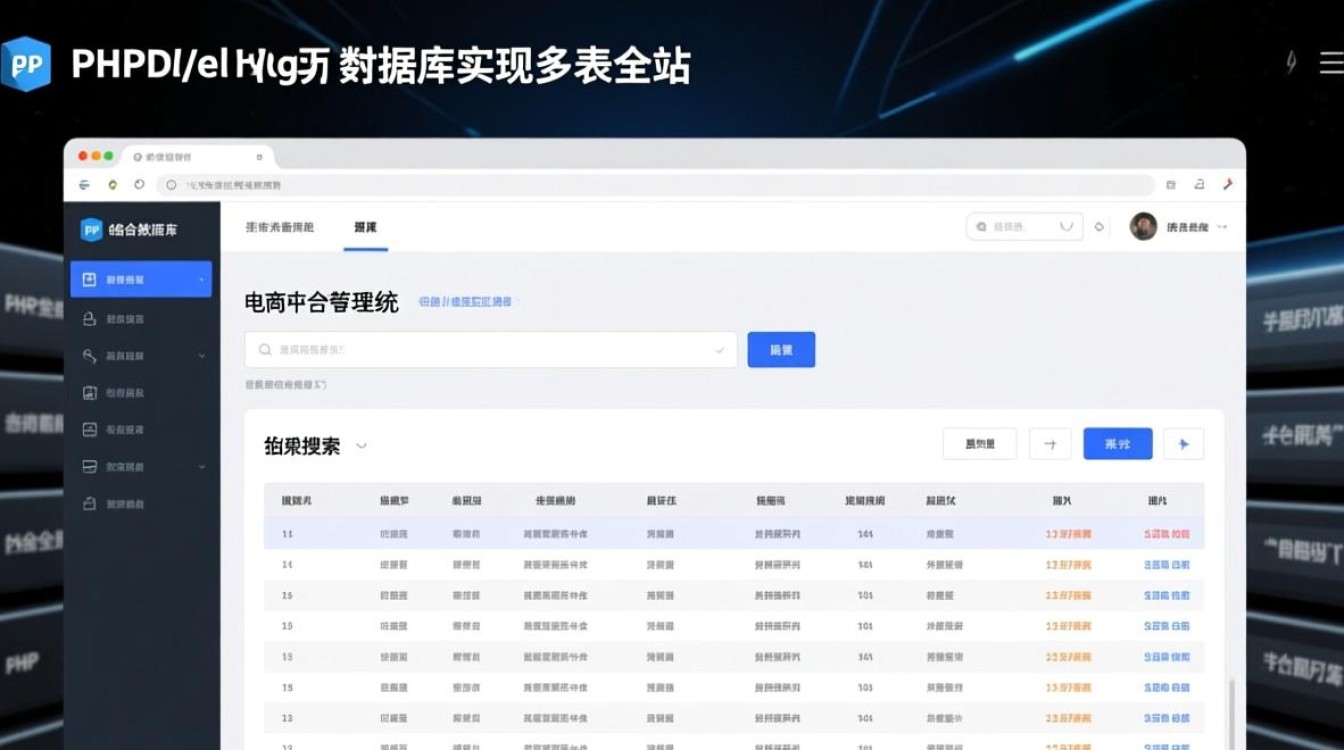Click the refresh icon beside the top search bar

[1098, 227]
